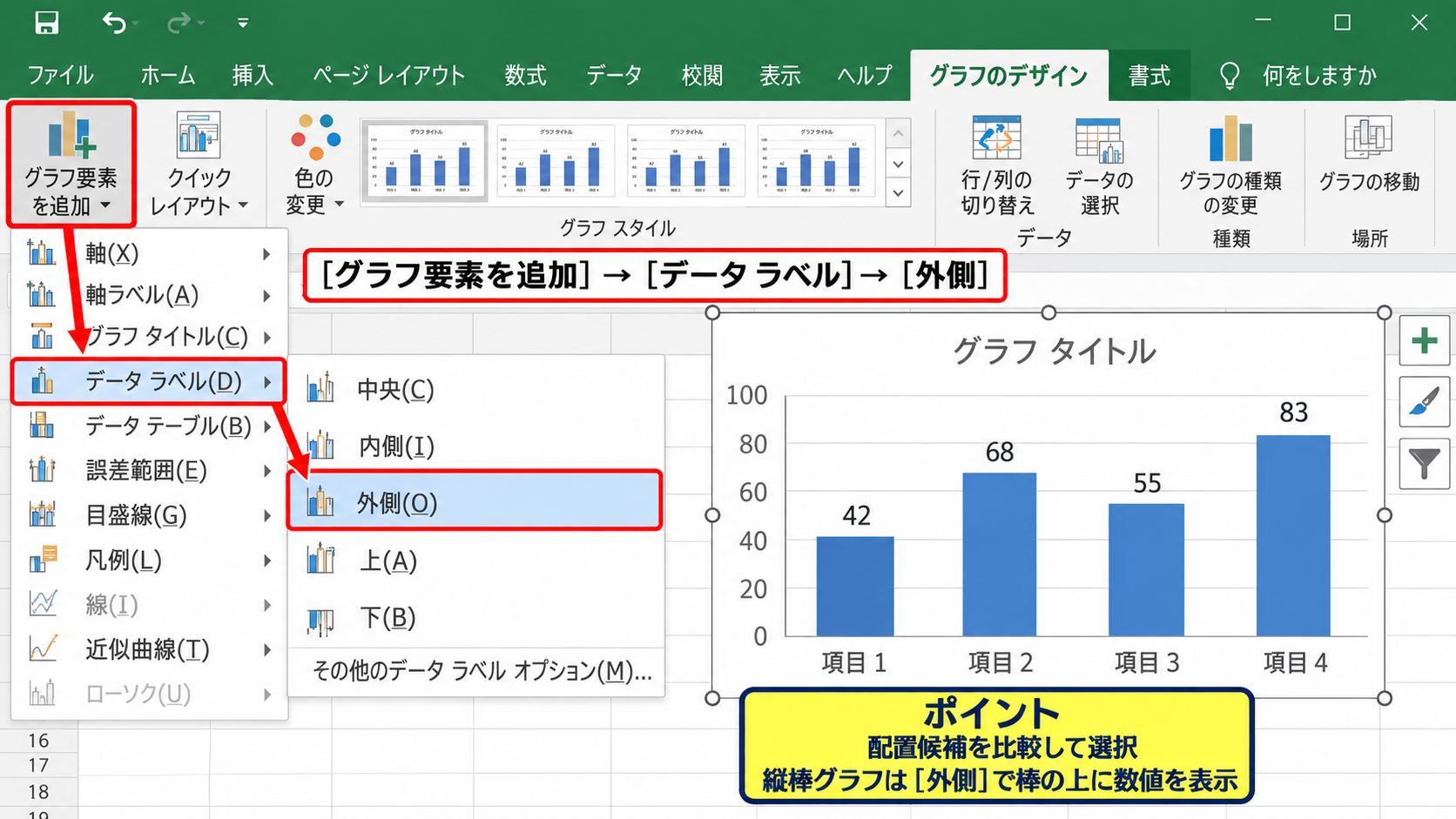Open その他のデータ ラベル オプション(M)
Viewport: 1456px width, 819px height.
[x=475, y=670]
